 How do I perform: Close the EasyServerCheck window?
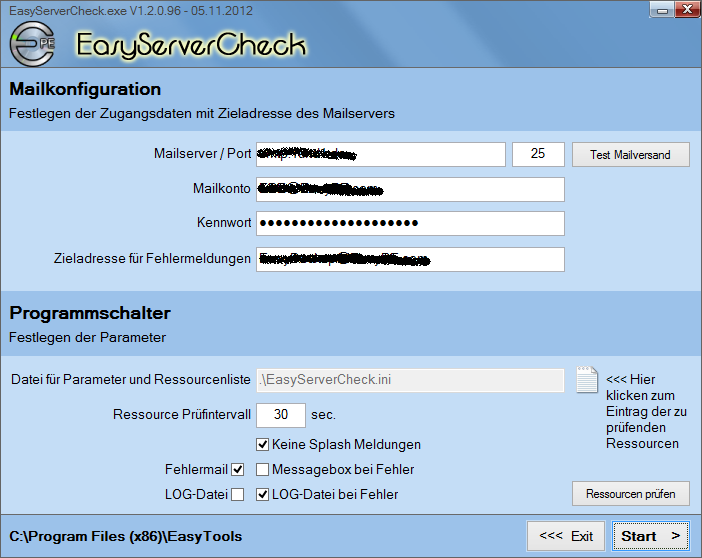(686, 9)
